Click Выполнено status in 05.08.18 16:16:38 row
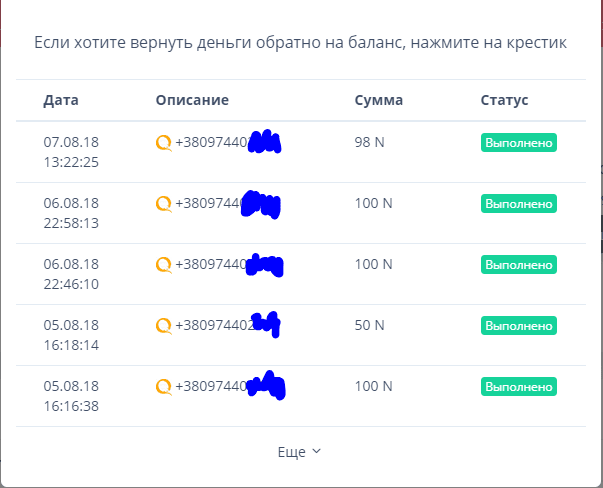 (519, 387)
